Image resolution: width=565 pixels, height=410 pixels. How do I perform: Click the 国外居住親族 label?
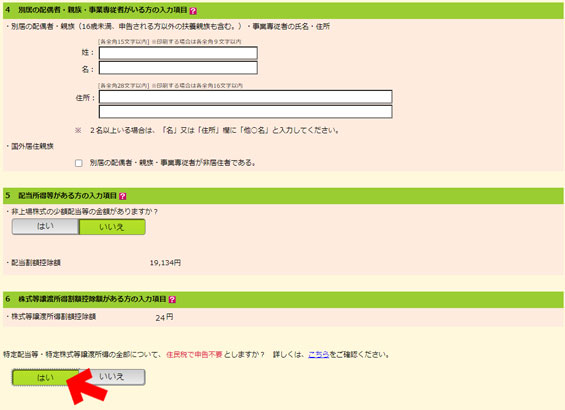point(32,146)
